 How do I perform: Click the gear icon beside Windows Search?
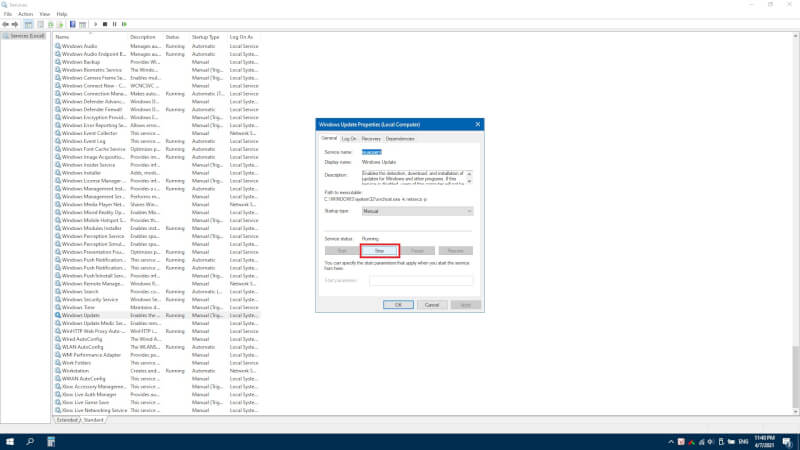58,291
